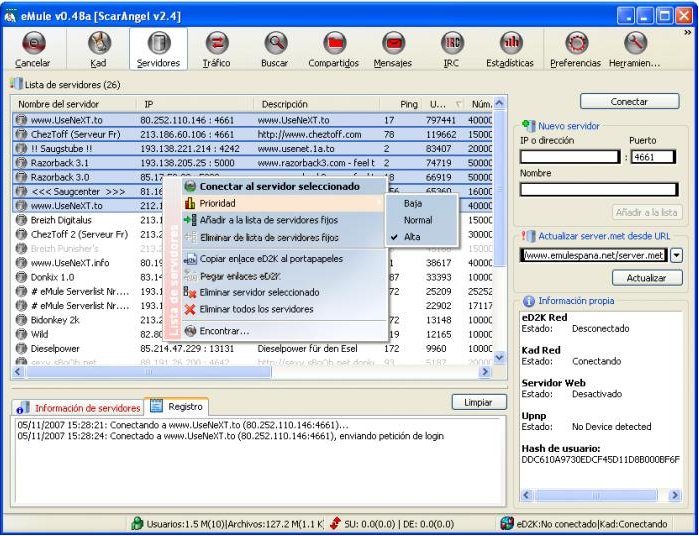The height and width of the screenshot is (536, 699).
Task: Open the IRC chat view
Action: coord(451,49)
